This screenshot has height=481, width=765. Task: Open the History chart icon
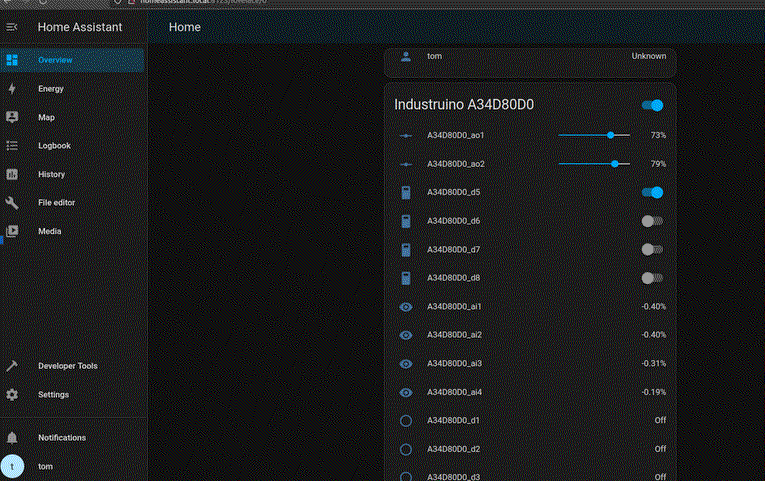click(x=12, y=174)
